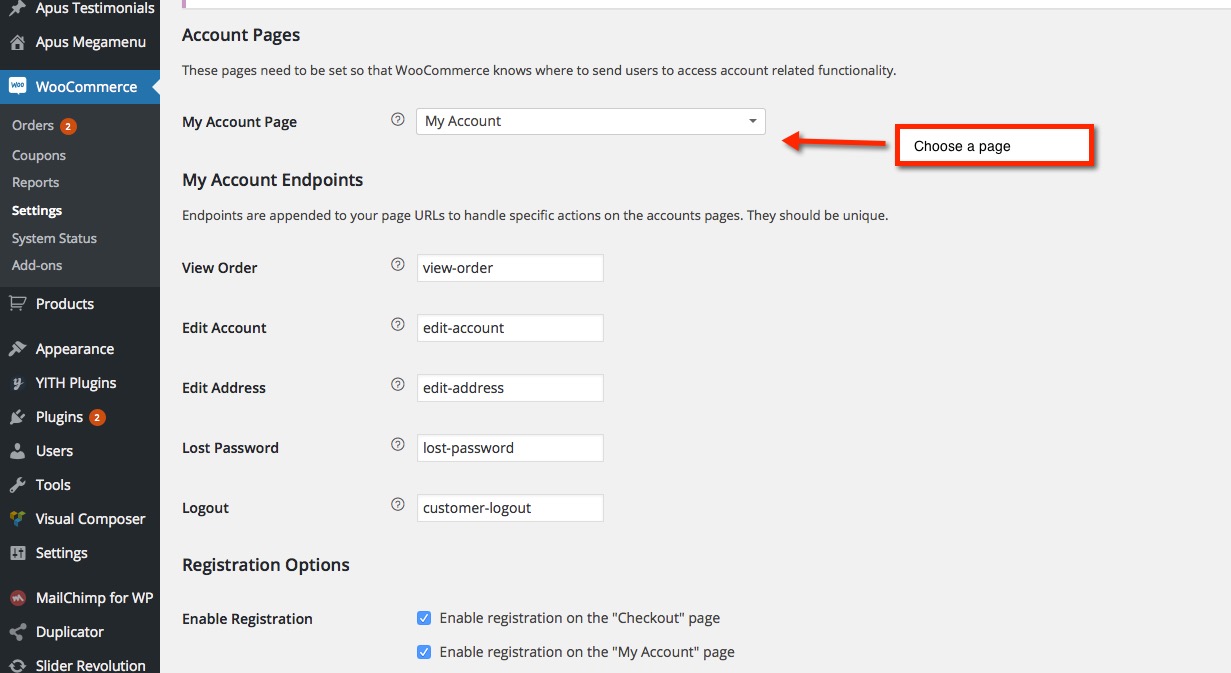The width and height of the screenshot is (1231, 673).
Task: Click the WooCommerce logo icon in sidebar
Action: pyautogui.click(x=17, y=87)
